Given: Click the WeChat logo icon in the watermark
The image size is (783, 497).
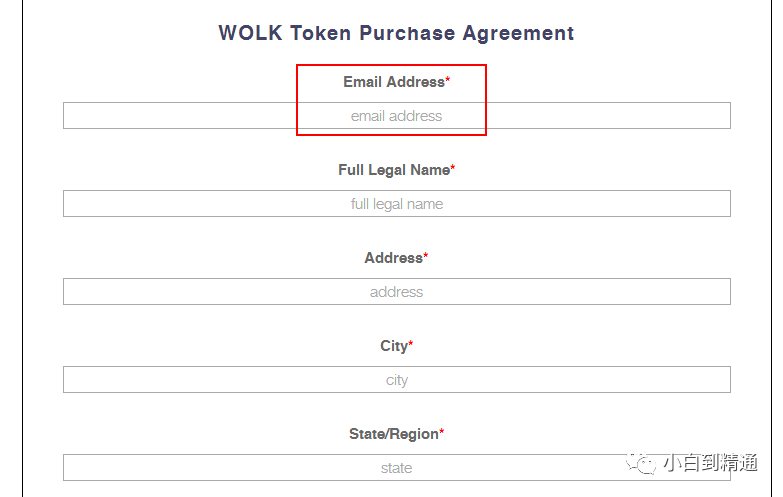Looking at the screenshot, I should [641, 463].
